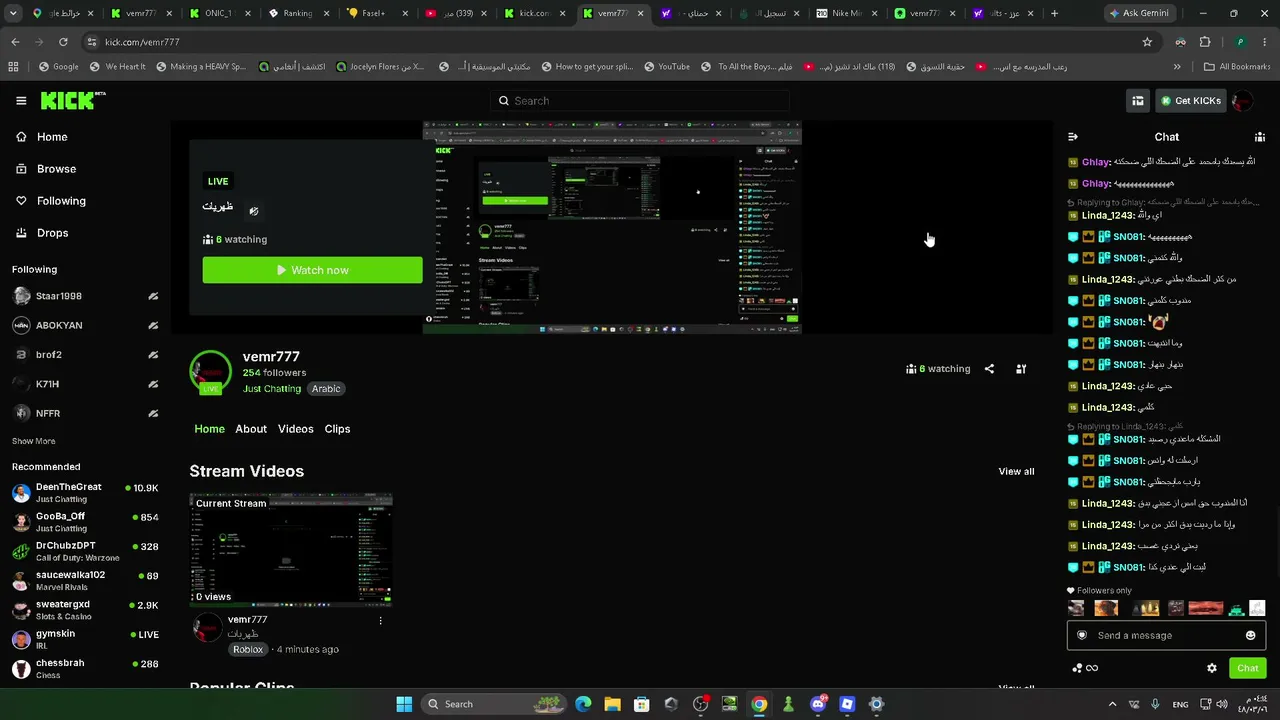The image size is (1280, 720).
Task: Click the Roblox tag on video card
Action: [248, 650]
